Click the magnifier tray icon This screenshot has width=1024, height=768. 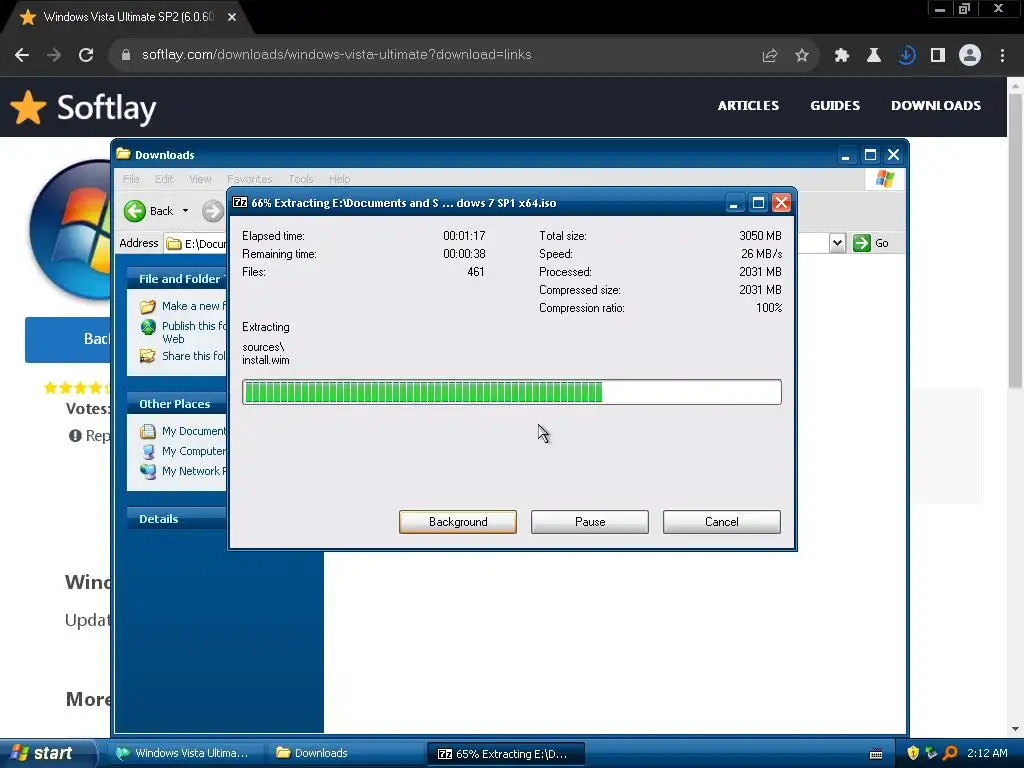coord(950,753)
